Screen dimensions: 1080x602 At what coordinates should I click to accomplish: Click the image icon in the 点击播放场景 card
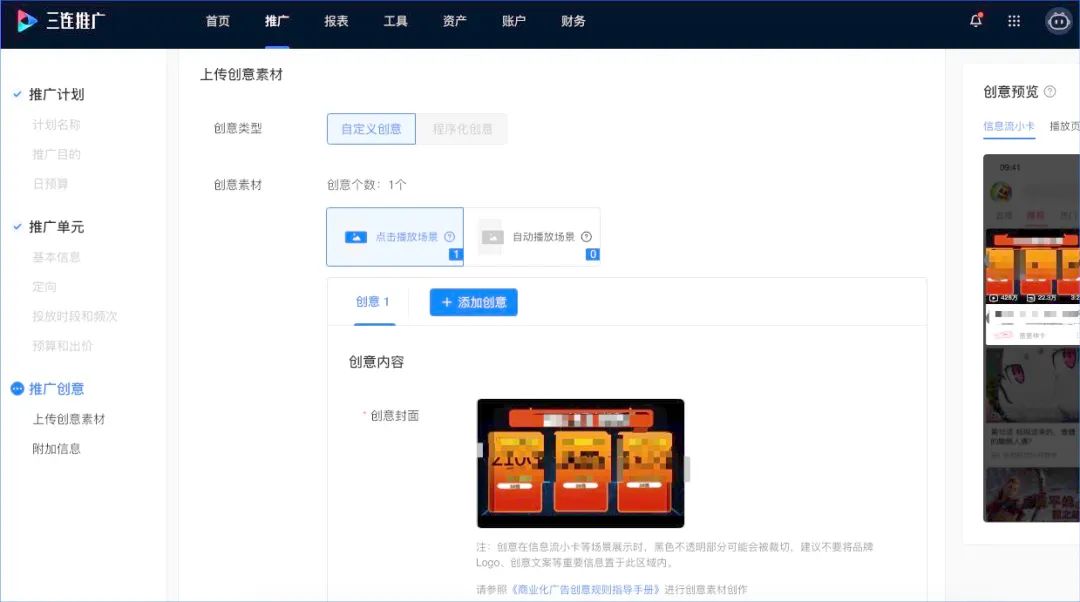[x=356, y=236]
